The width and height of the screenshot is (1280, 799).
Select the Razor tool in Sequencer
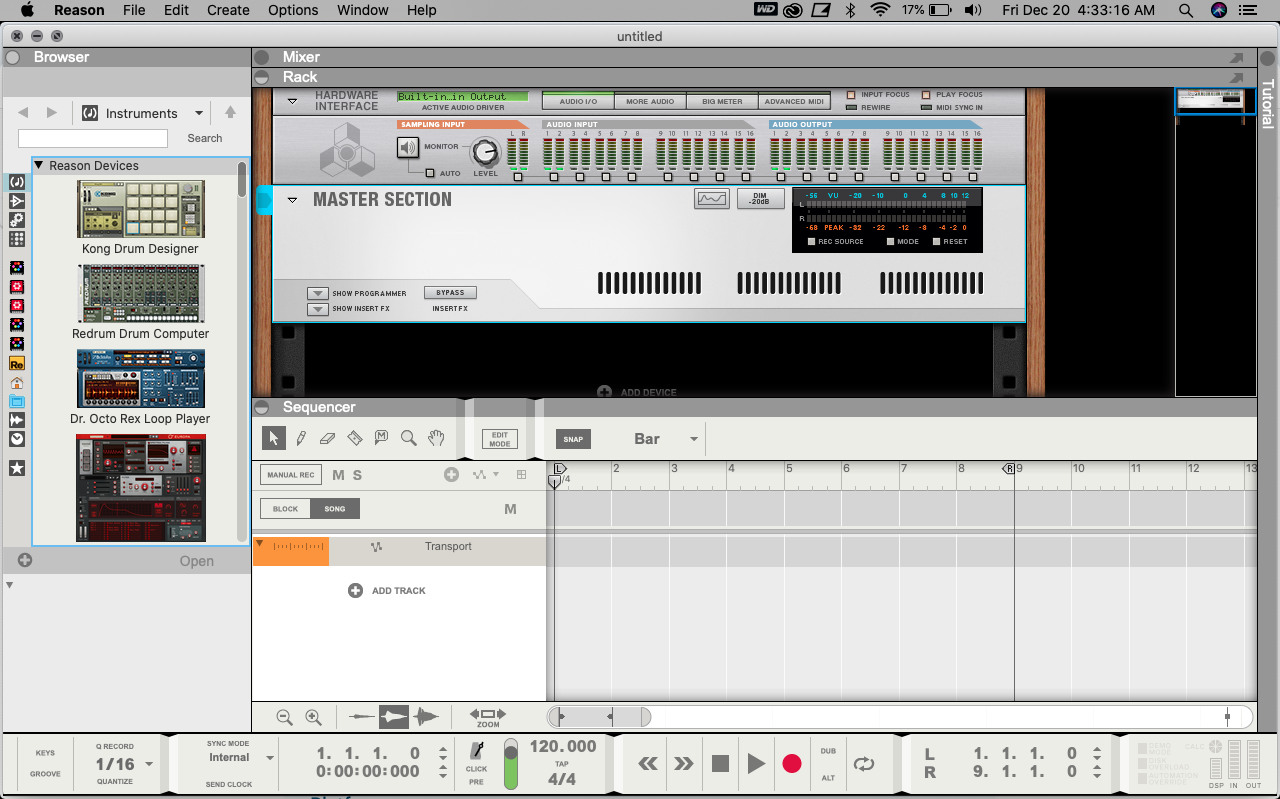point(354,438)
